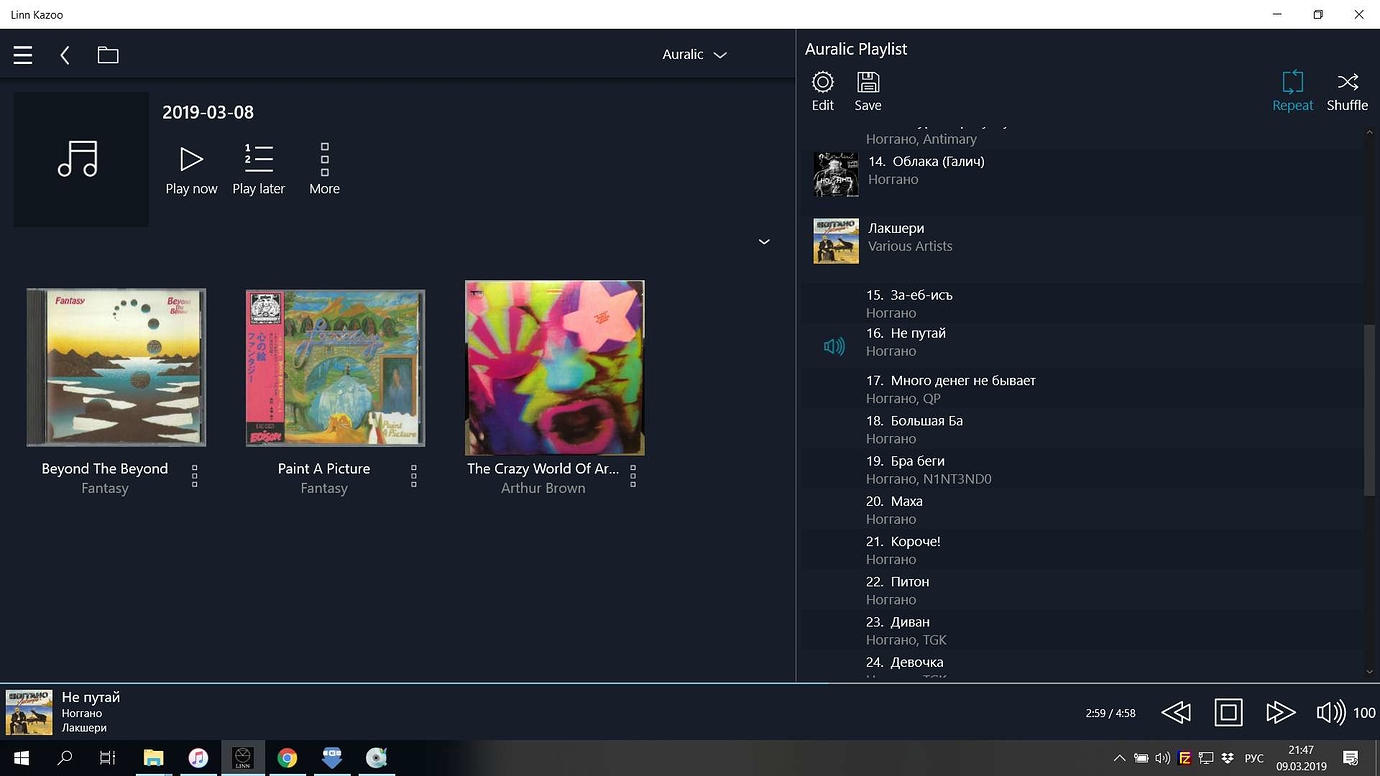
Task: Open the hamburger menu
Action: 23,56
